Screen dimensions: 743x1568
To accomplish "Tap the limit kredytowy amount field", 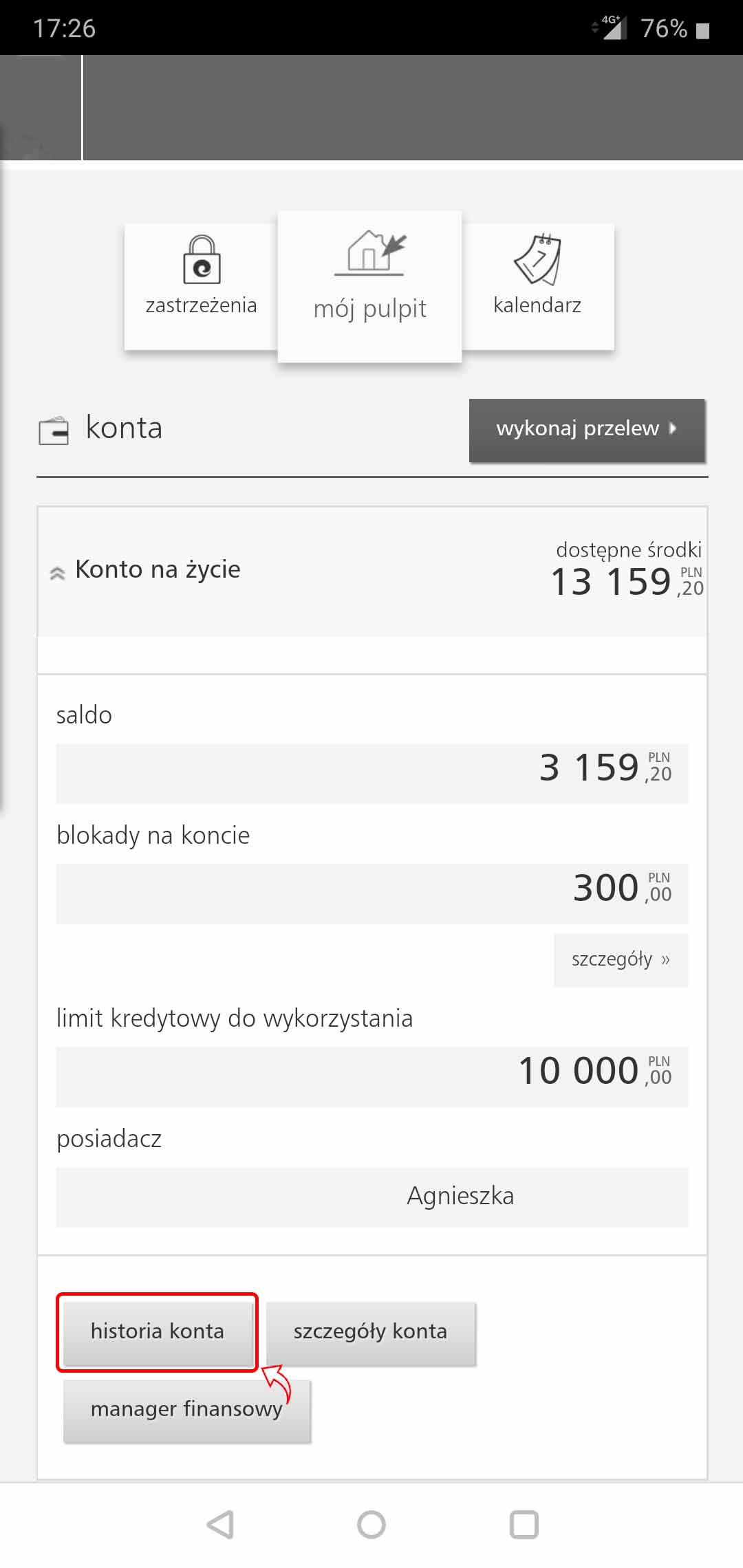I will coord(371,1076).
